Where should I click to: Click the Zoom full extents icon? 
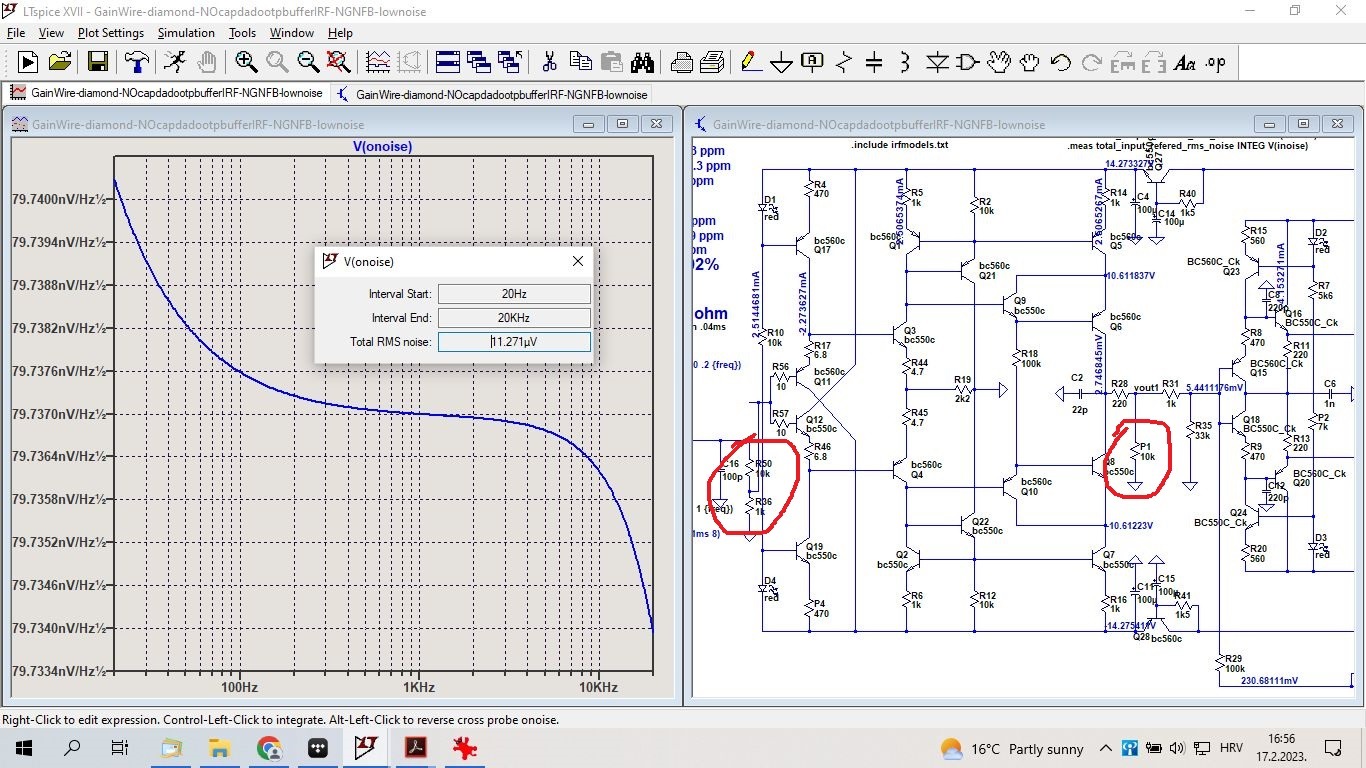[338, 63]
